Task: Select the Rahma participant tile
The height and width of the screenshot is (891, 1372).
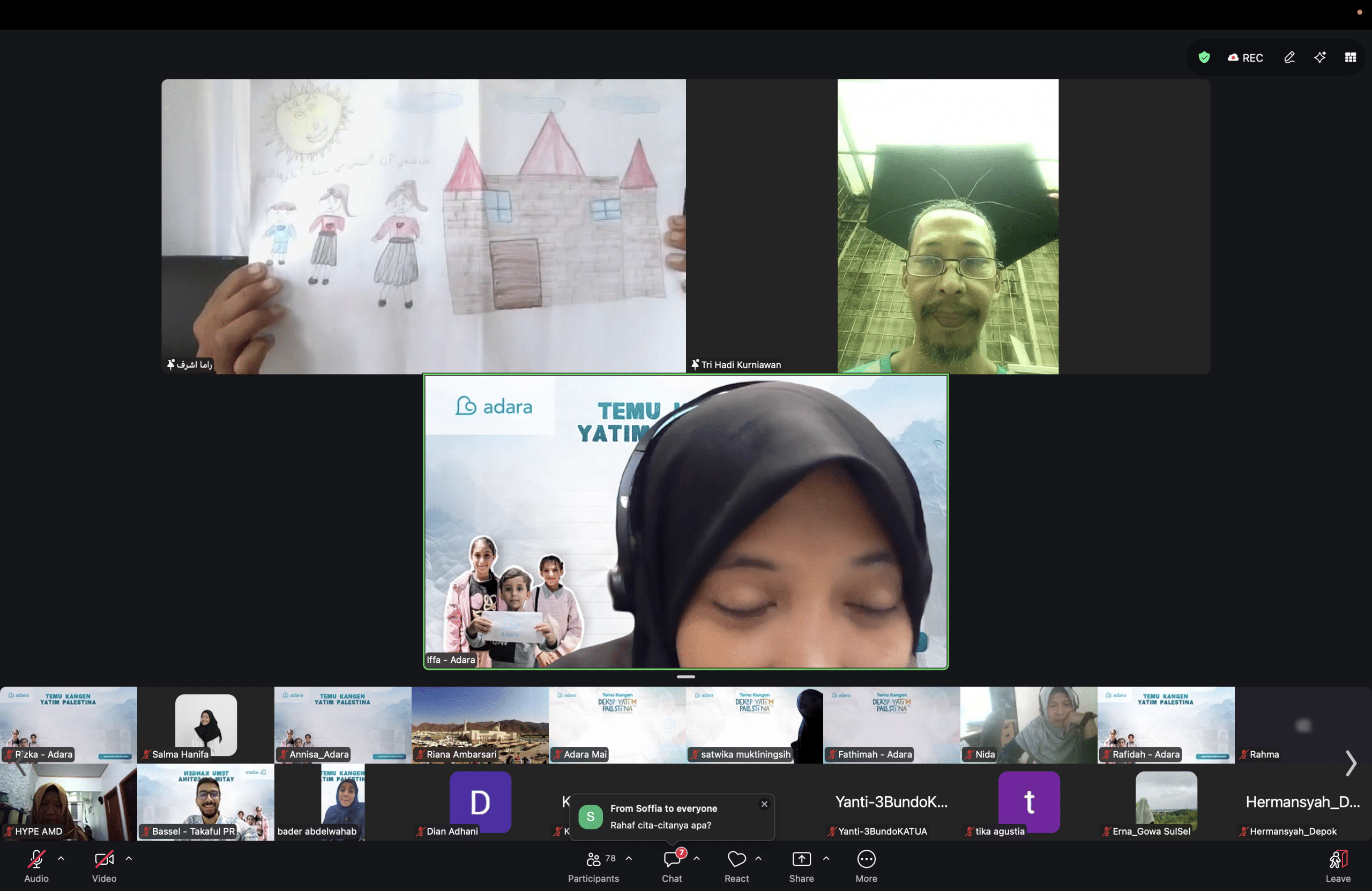Action: 1303,725
